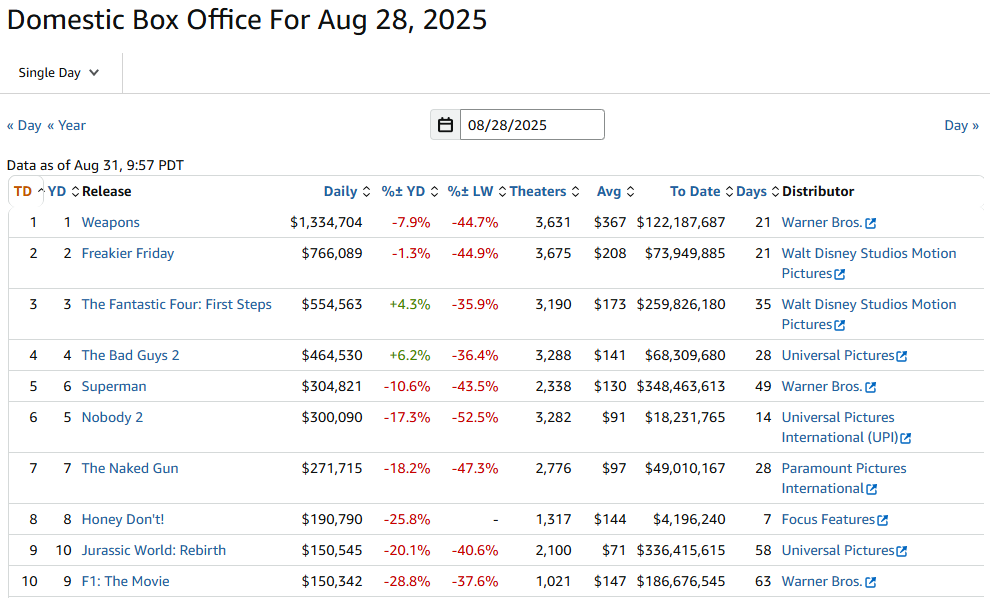Click the page heading Domestic Box Office
Viewport: 990px width, 598px height.
pos(247,20)
